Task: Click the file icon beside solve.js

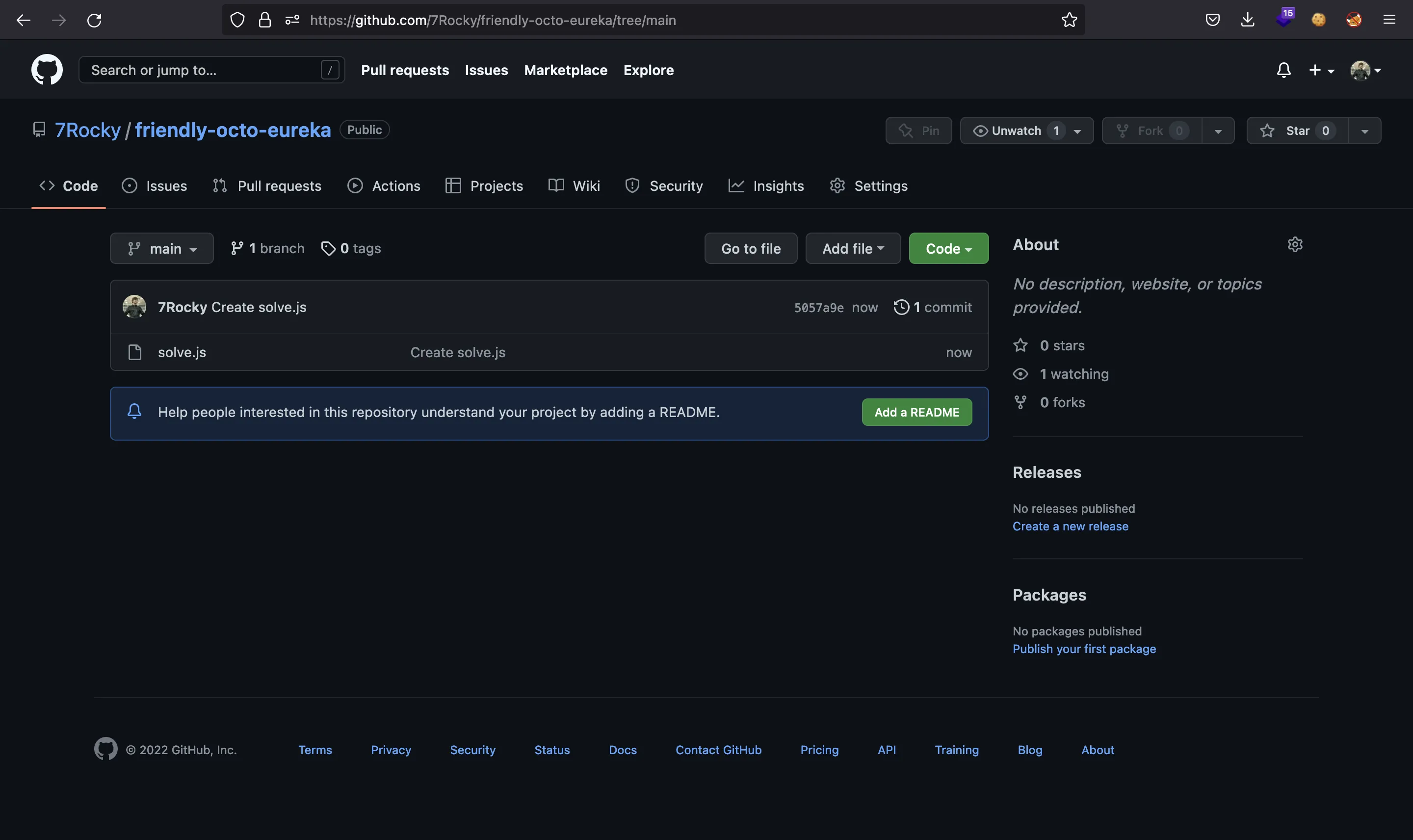Action: (x=135, y=352)
